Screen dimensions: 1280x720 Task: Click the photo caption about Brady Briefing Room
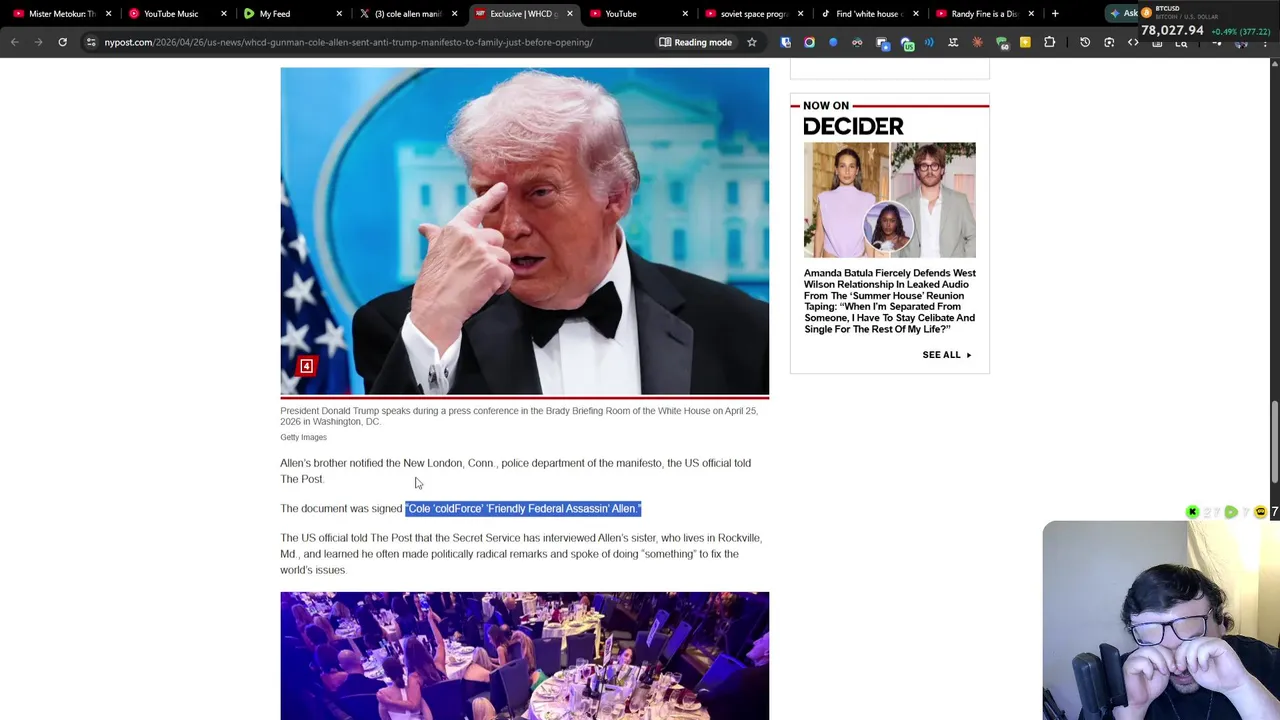pos(519,416)
